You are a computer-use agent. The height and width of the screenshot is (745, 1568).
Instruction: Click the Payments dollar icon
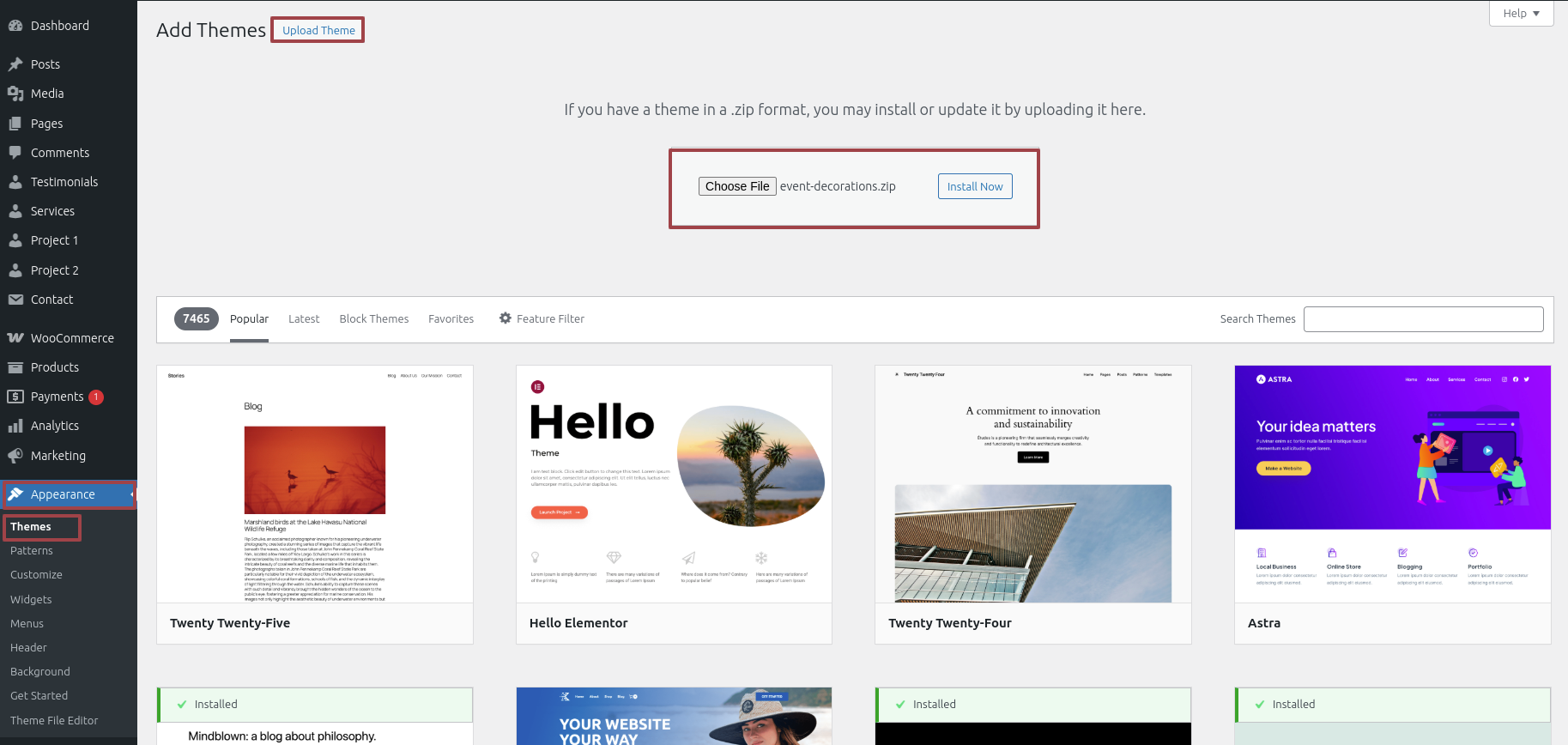pyautogui.click(x=15, y=397)
